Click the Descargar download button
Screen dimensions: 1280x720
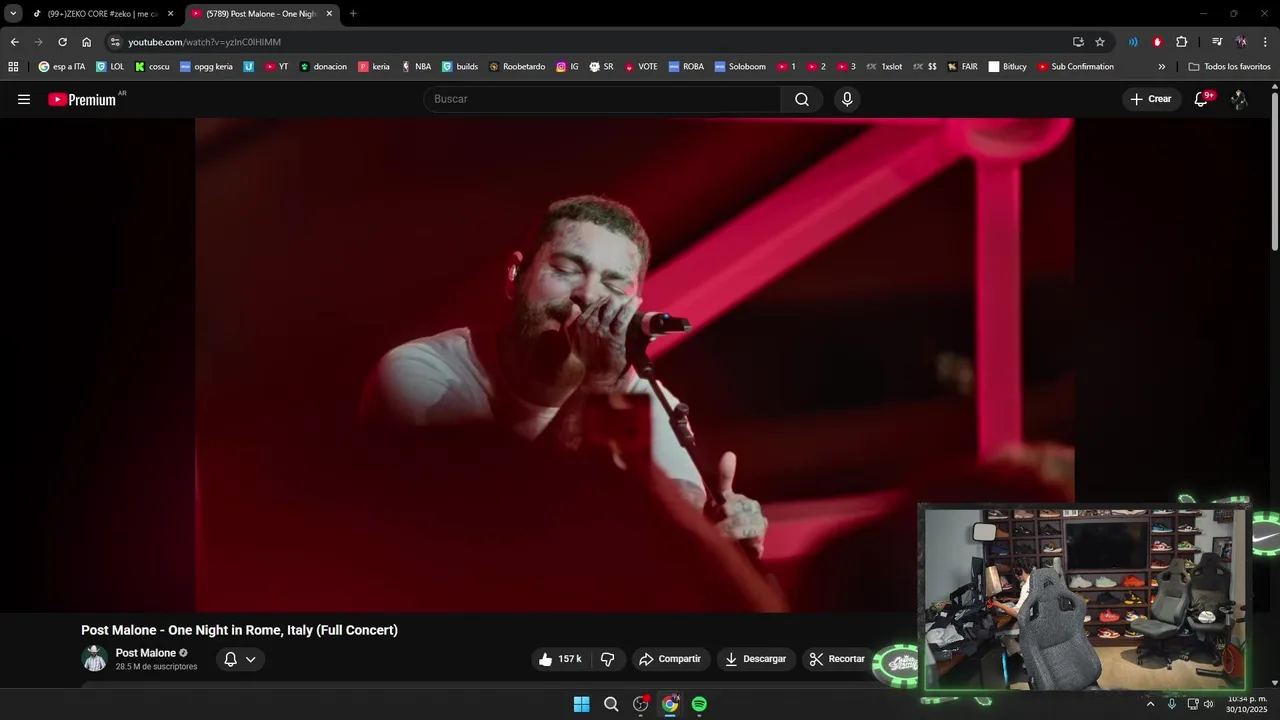tap(757, 659)
